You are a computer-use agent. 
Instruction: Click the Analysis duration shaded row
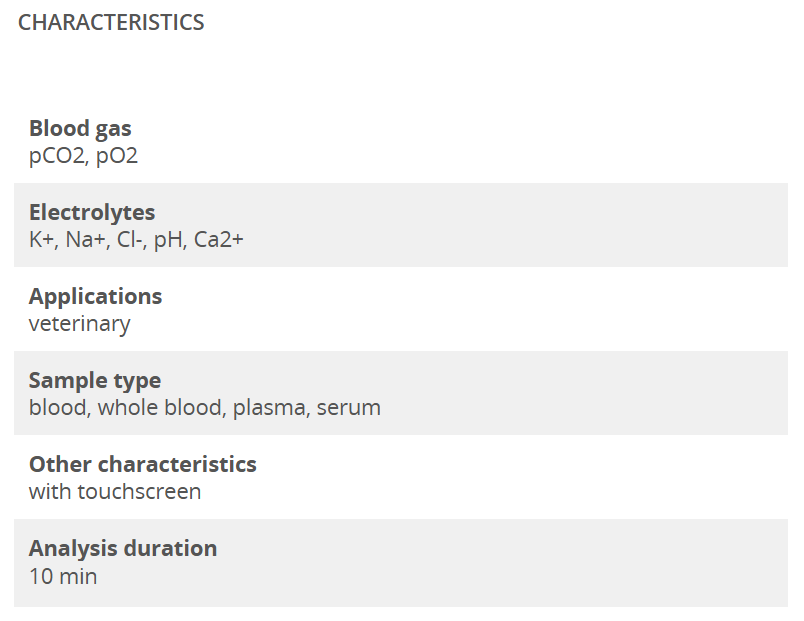[401, 563]
